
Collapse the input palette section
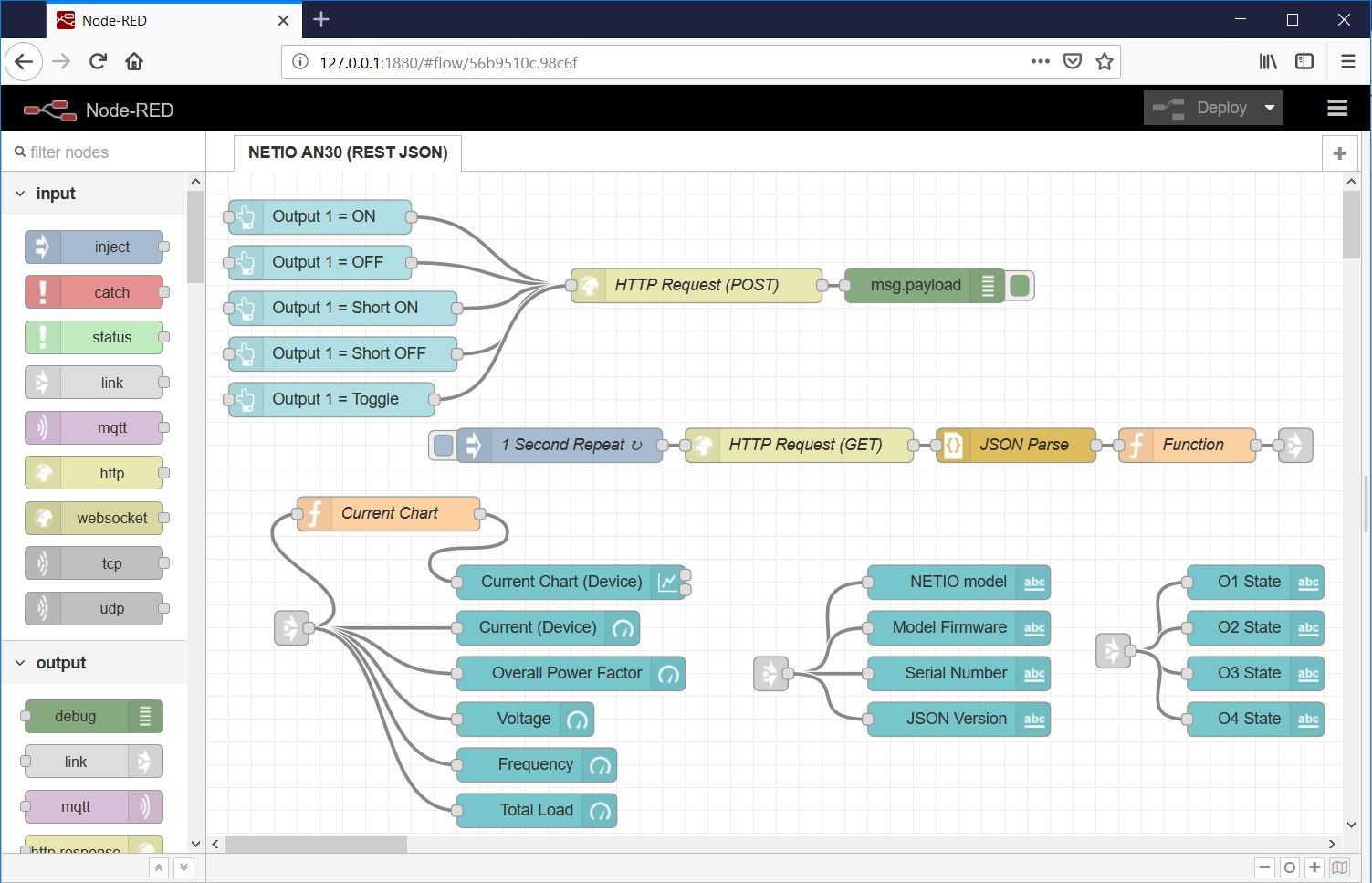[x=20, y=193]
